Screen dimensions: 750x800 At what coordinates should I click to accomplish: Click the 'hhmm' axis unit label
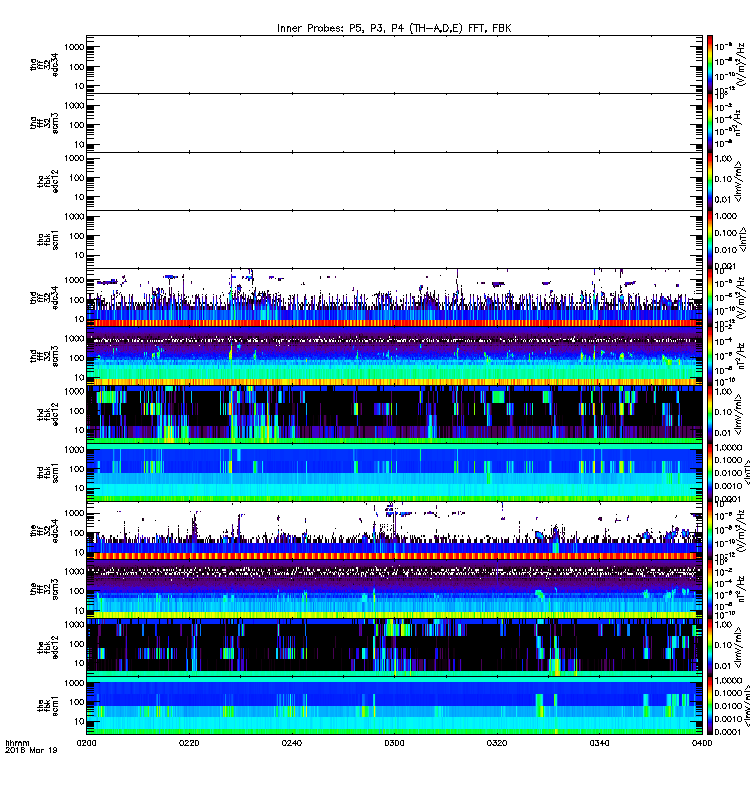(x=17, y=743)
